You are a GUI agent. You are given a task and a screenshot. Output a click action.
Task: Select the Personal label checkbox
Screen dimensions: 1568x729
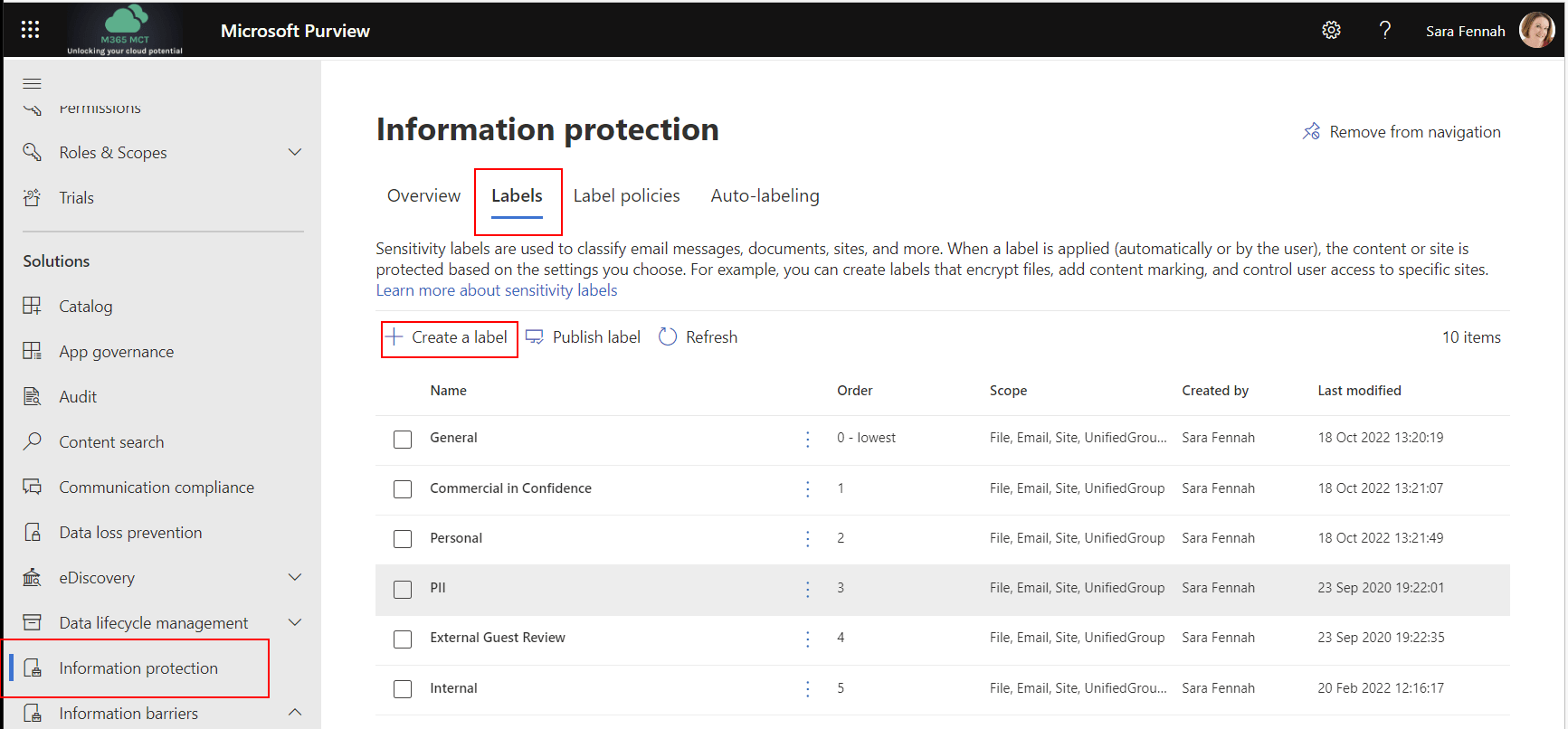coord(403,539)
